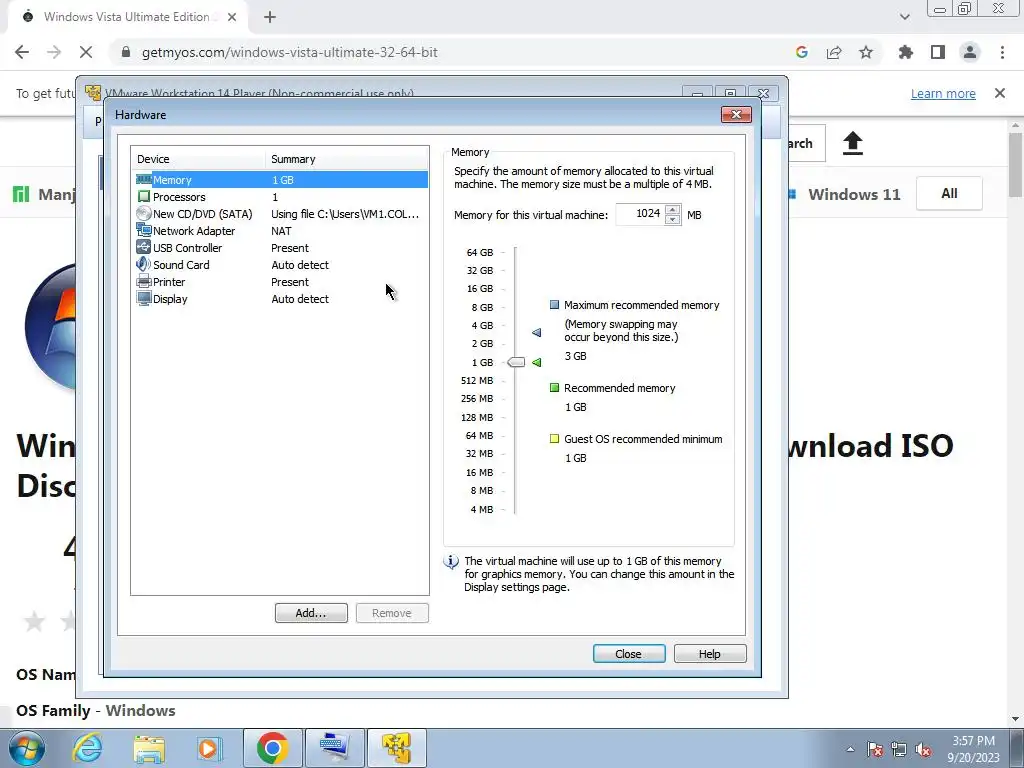Click VMware Player taskbar icon
Image resolution: width=1024 pixels, height=768 pixels.
pos(396,748)
